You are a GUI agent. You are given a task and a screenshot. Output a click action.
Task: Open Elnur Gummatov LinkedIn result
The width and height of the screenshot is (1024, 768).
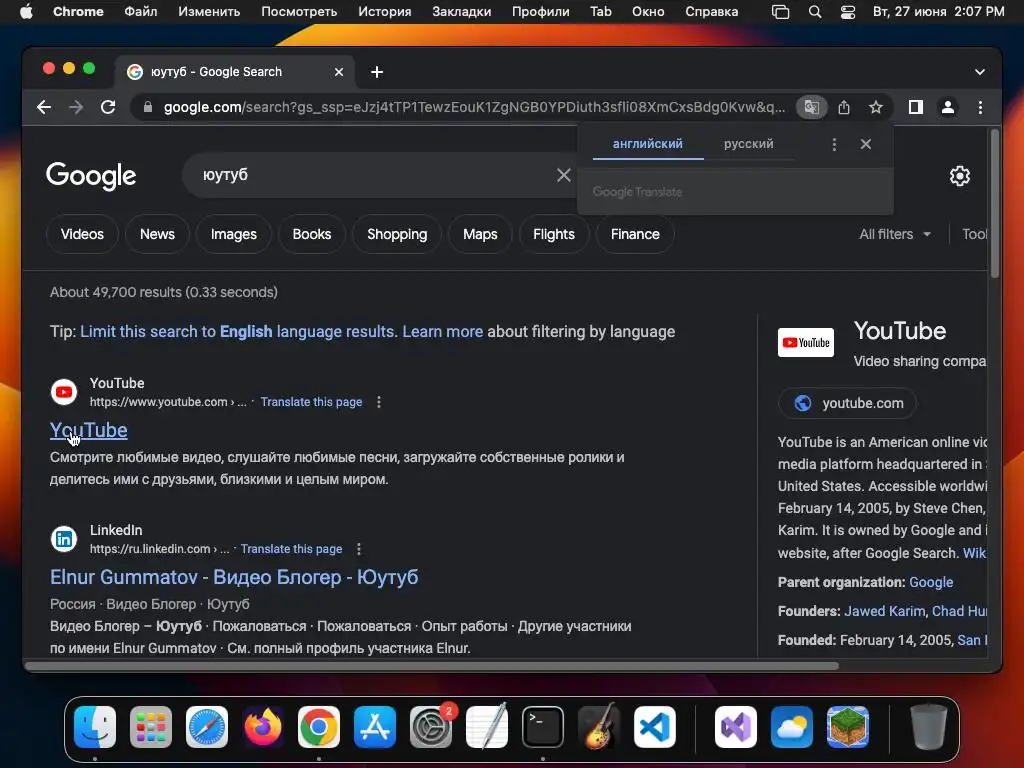point(234,577)
